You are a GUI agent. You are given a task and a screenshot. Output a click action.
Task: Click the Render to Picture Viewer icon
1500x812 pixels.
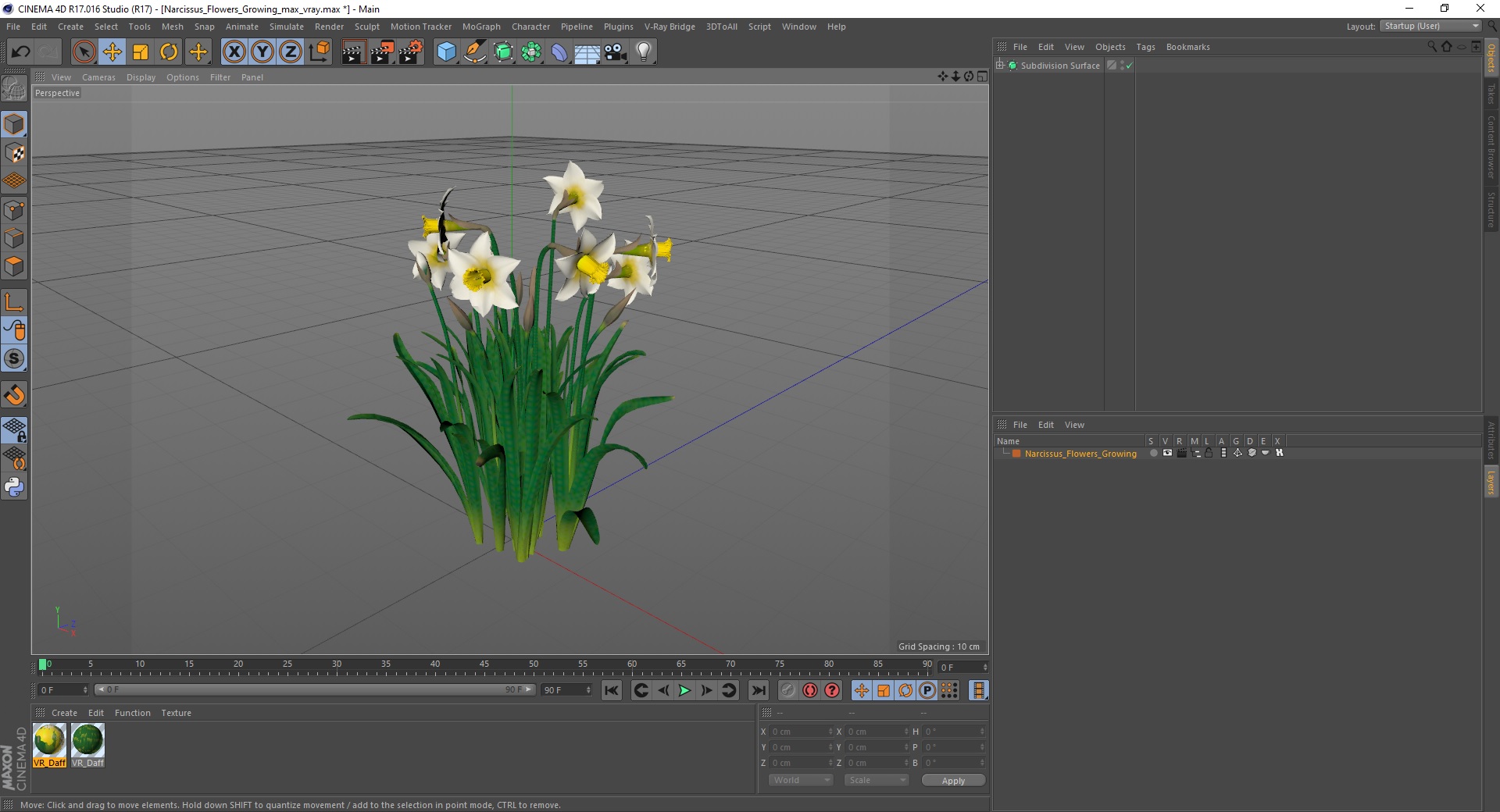click(382, 52)
